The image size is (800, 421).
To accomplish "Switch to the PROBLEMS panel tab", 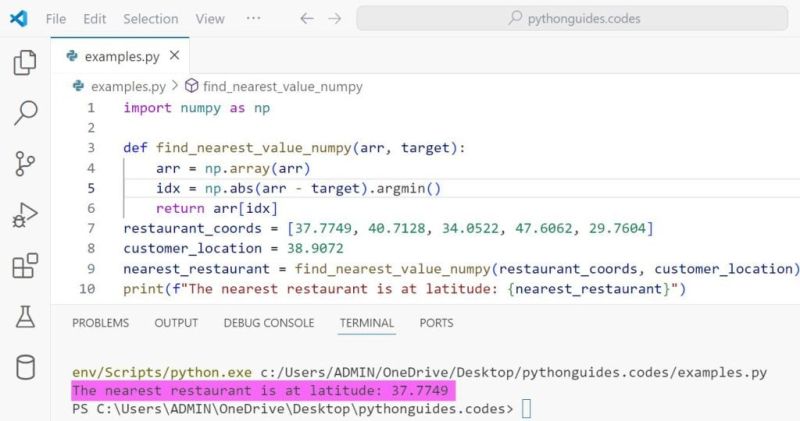I will (101, 323).
